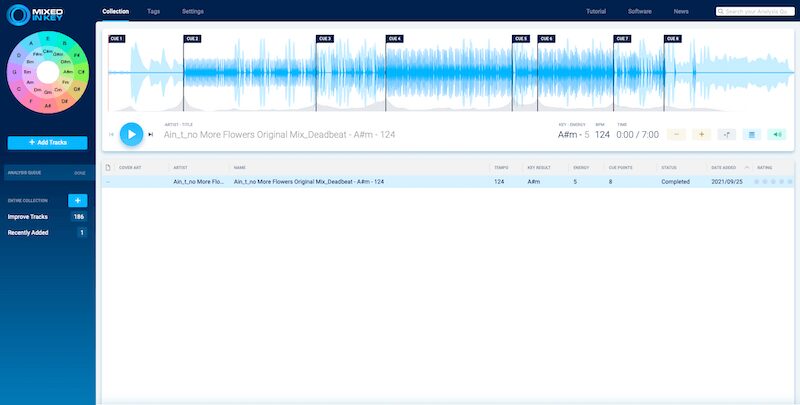Viewport: 800px width, 405px height.
Task: Open the Tutorial link
Action: [596, 11]
